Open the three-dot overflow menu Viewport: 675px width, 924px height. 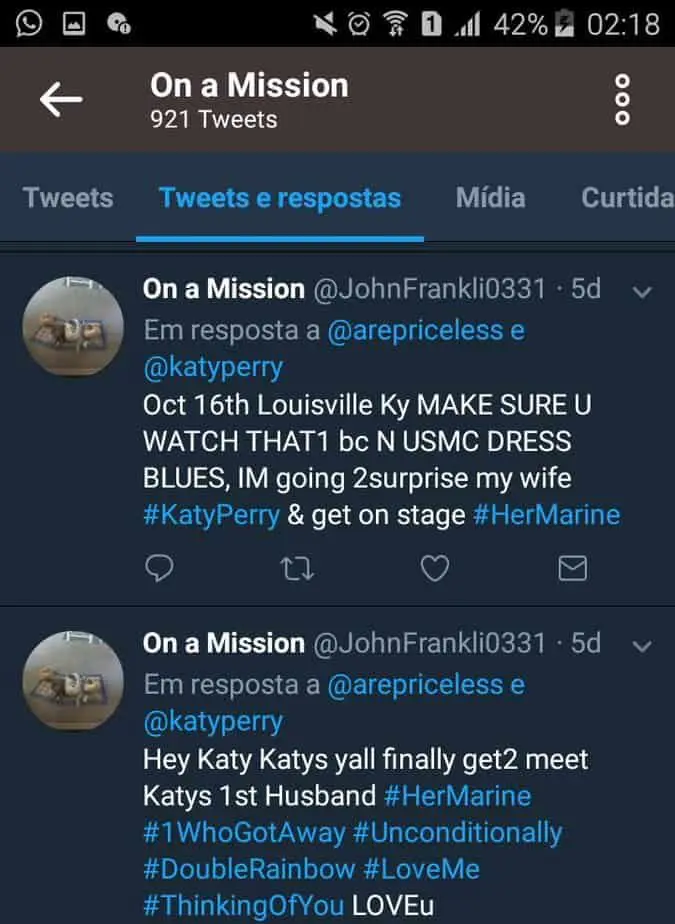click(622, 100)
